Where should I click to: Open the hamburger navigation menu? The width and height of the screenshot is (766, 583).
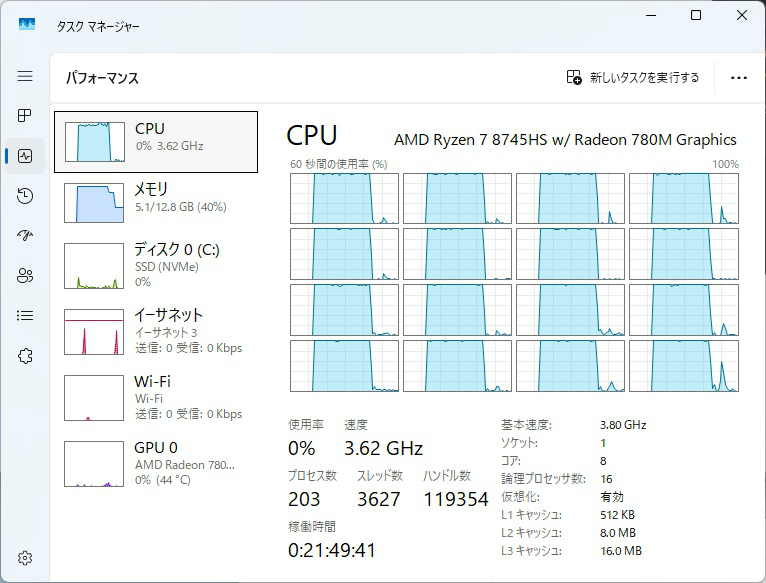click(25, 76)
